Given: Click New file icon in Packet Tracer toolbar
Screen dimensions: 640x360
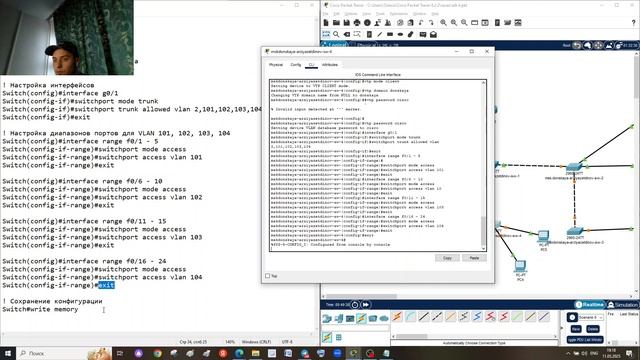Looking at the screenshot, I should point(326,23).
